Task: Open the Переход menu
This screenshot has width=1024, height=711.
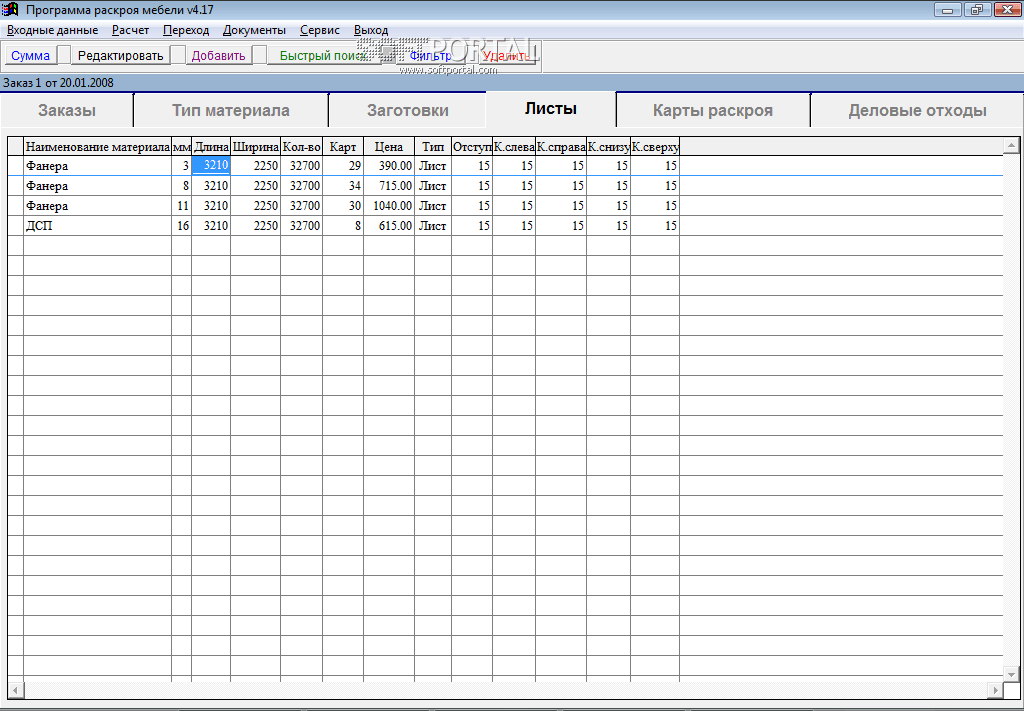Action: coord(186,30)
